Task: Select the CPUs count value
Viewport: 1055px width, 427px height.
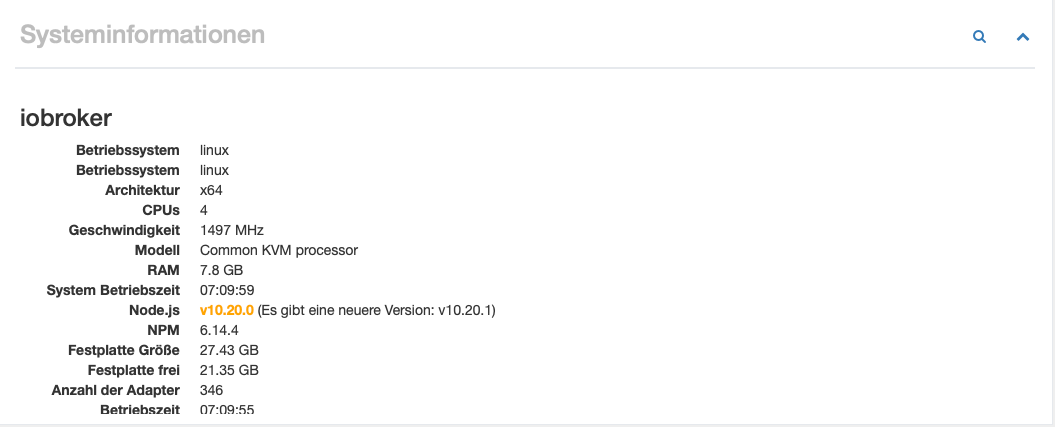Action: coord(204,210)
